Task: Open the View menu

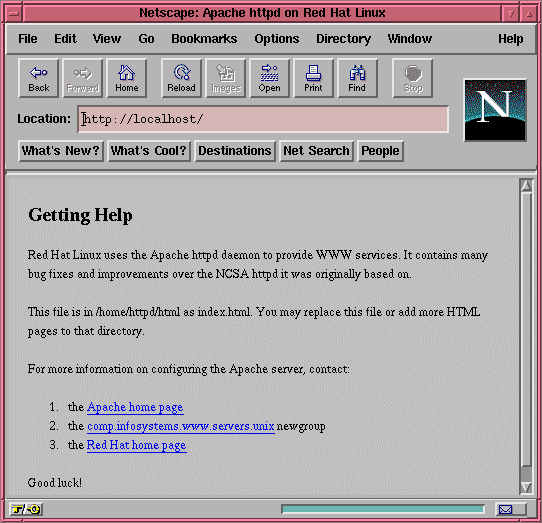Action: [107, 39]
